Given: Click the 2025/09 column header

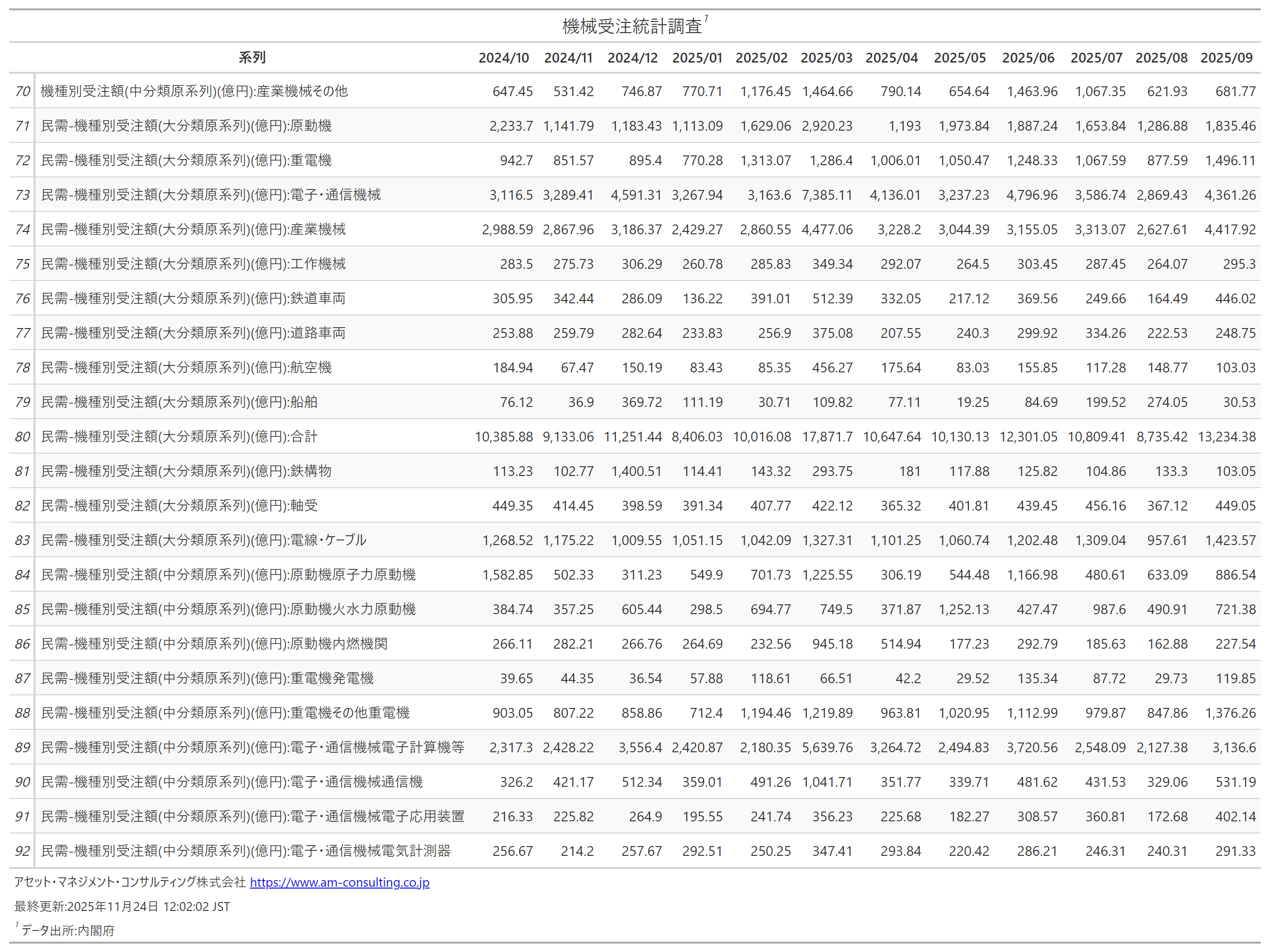Looking at the screenshot, I should pos(1227,57).
